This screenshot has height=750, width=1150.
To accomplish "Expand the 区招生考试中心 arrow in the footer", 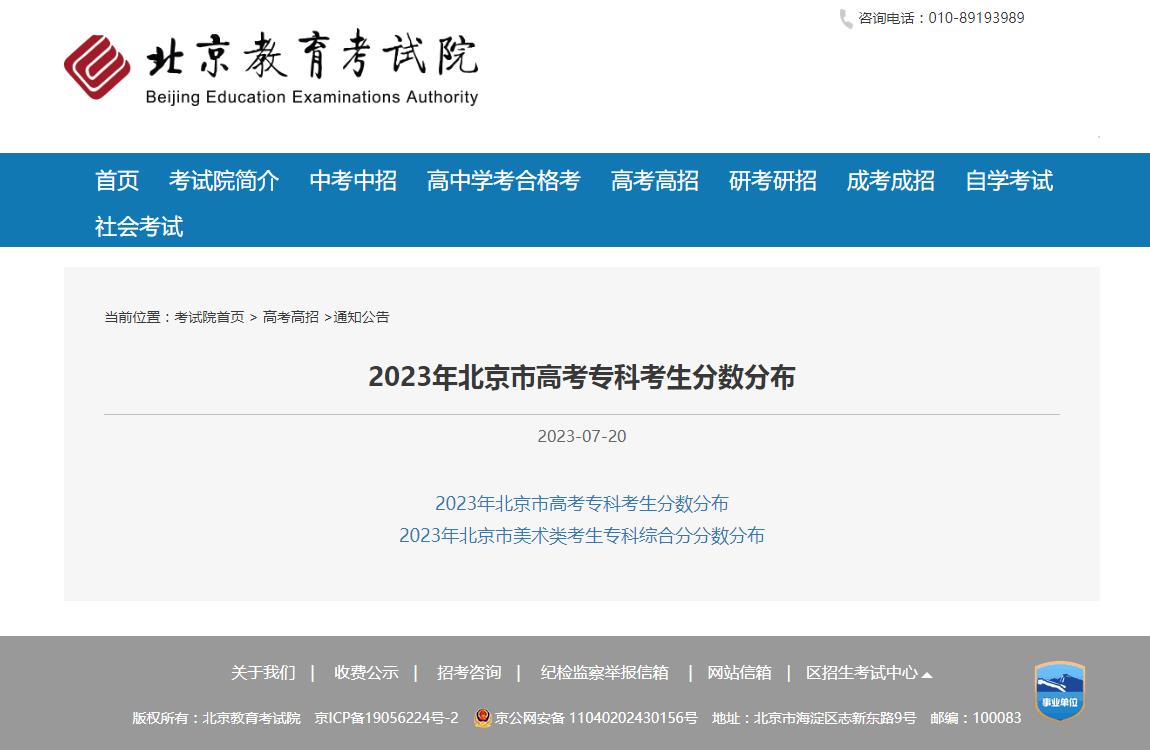I will pos(927,674).
